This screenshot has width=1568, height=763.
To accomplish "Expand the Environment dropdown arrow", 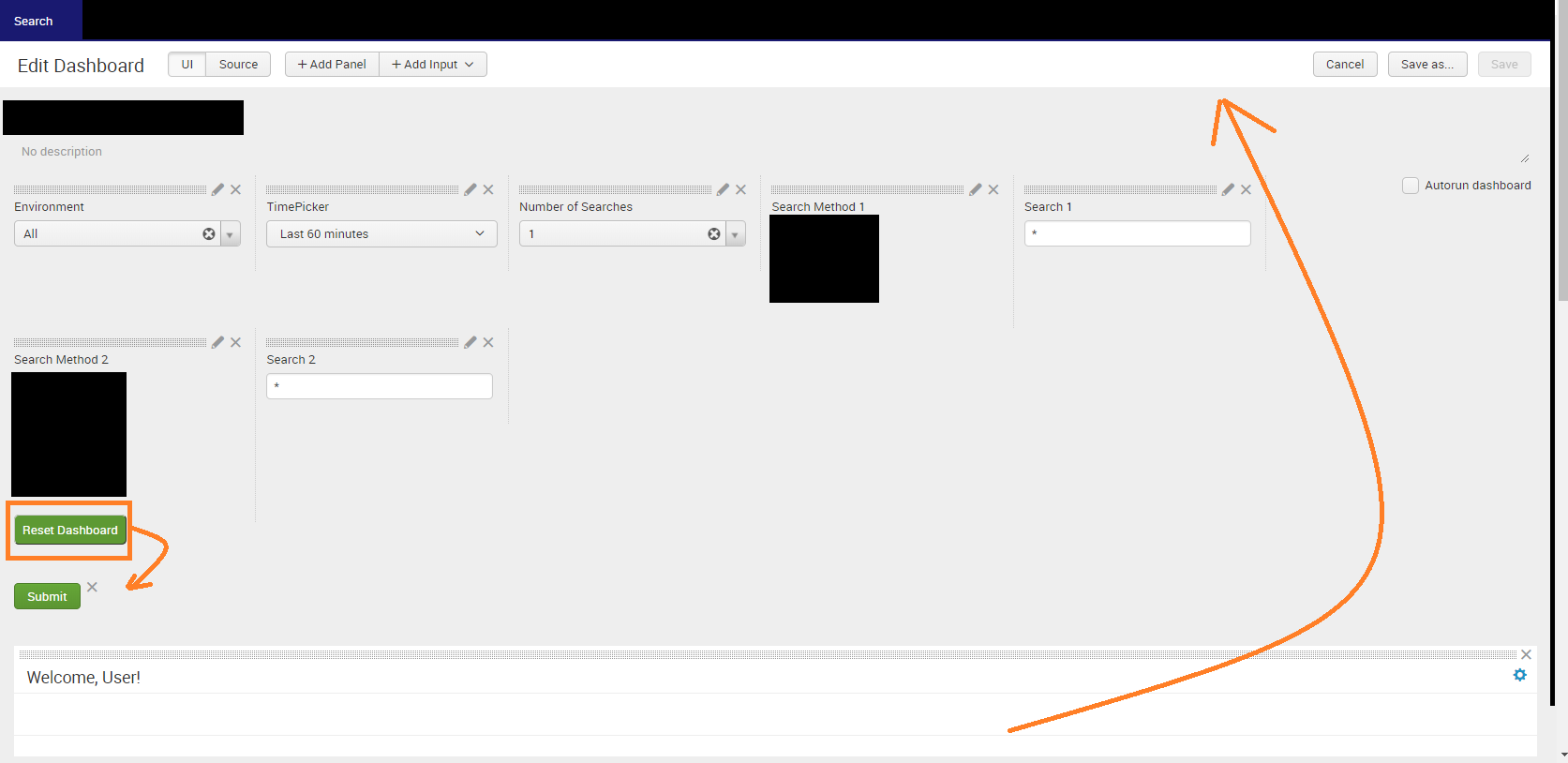I will pyautogui.click(x=230, y=234).
